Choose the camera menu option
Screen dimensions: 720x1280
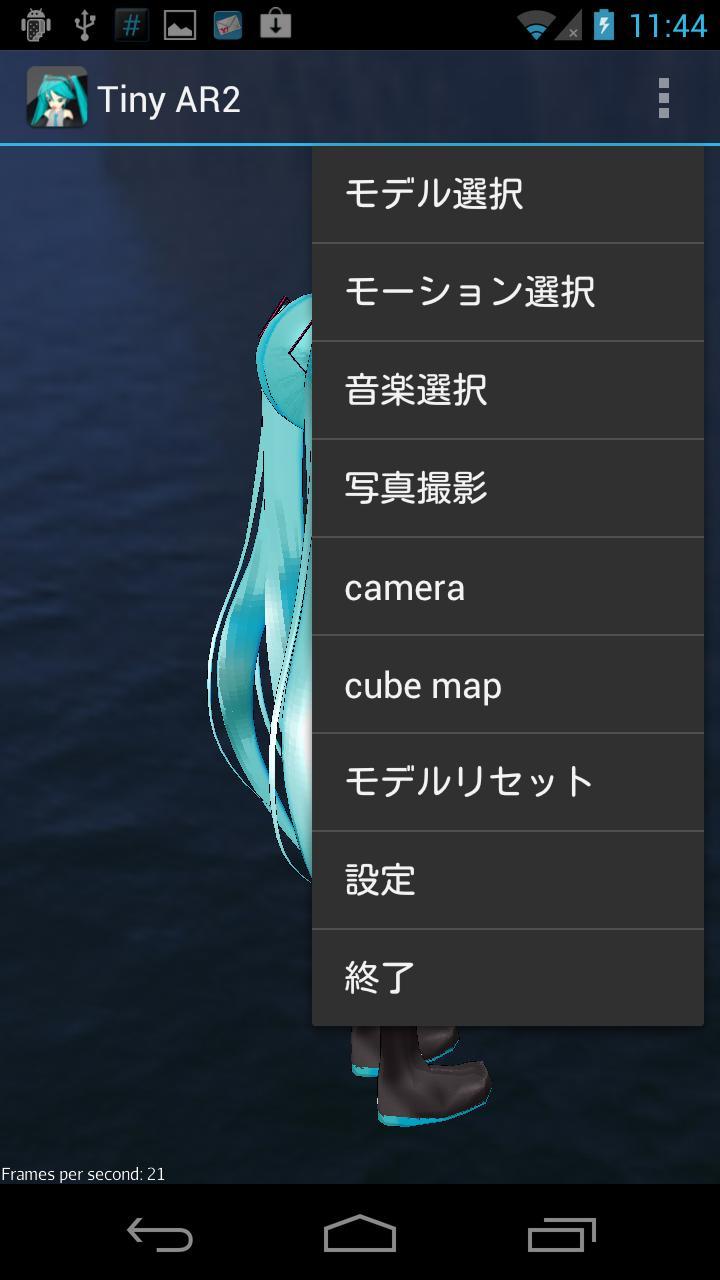point(507,587)
